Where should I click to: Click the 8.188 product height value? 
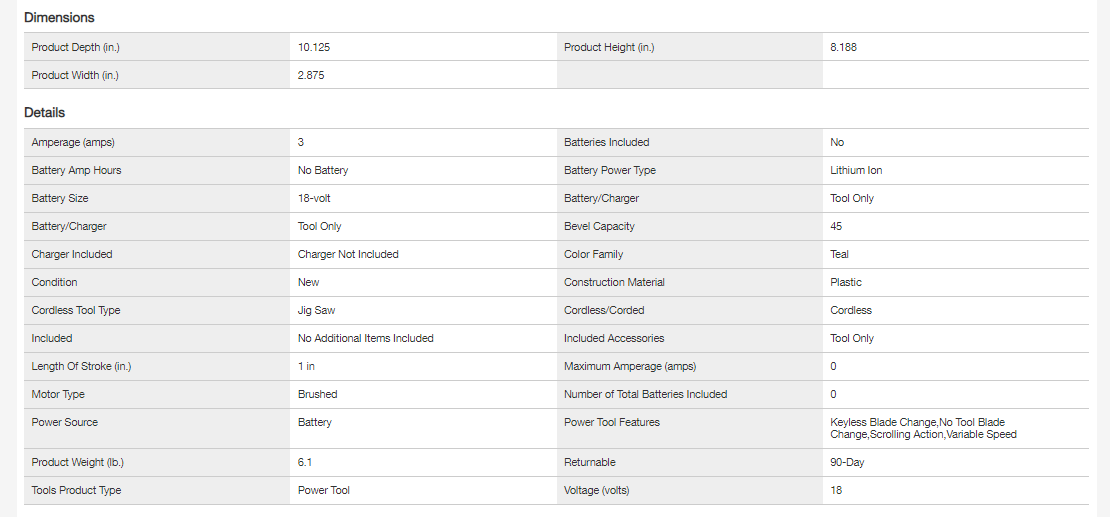(843, 47)
